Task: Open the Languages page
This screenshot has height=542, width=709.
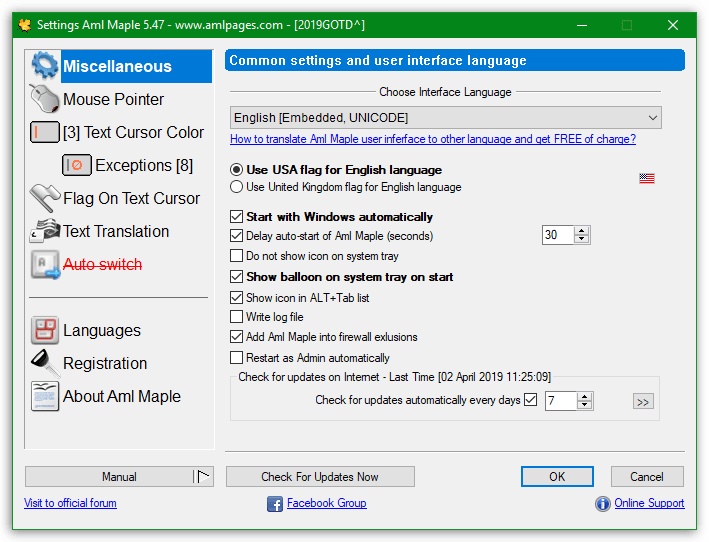Action: click(102, 330)
